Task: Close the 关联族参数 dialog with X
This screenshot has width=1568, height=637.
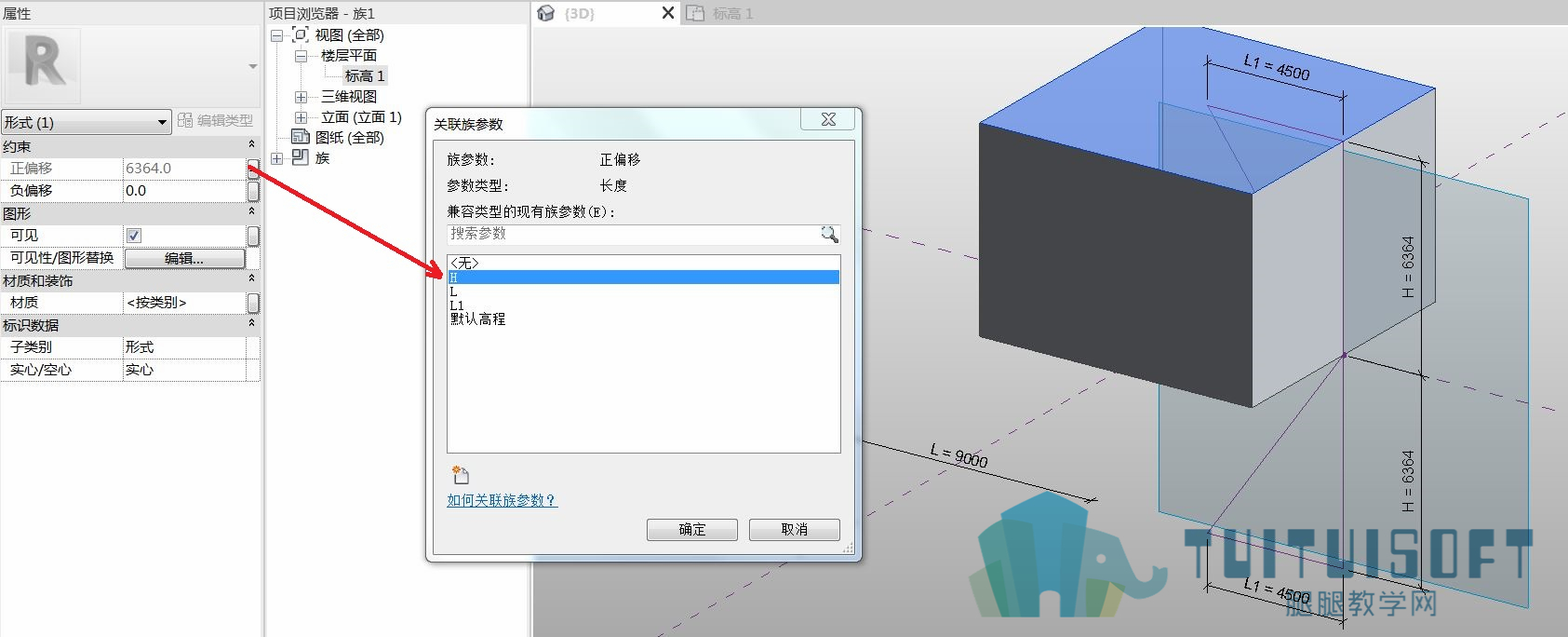Action: pos(828,119)
